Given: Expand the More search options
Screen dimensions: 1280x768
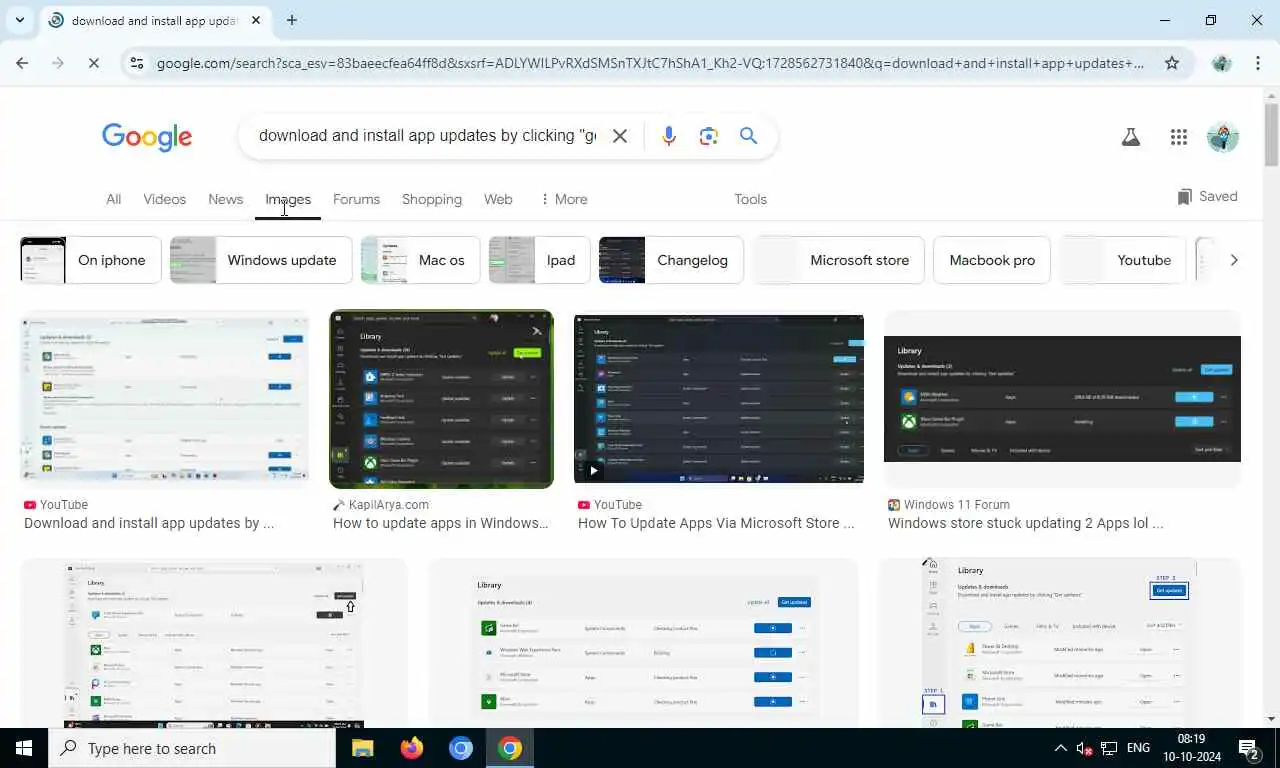Looking at the screenshot, I should (x=564, y=199).
